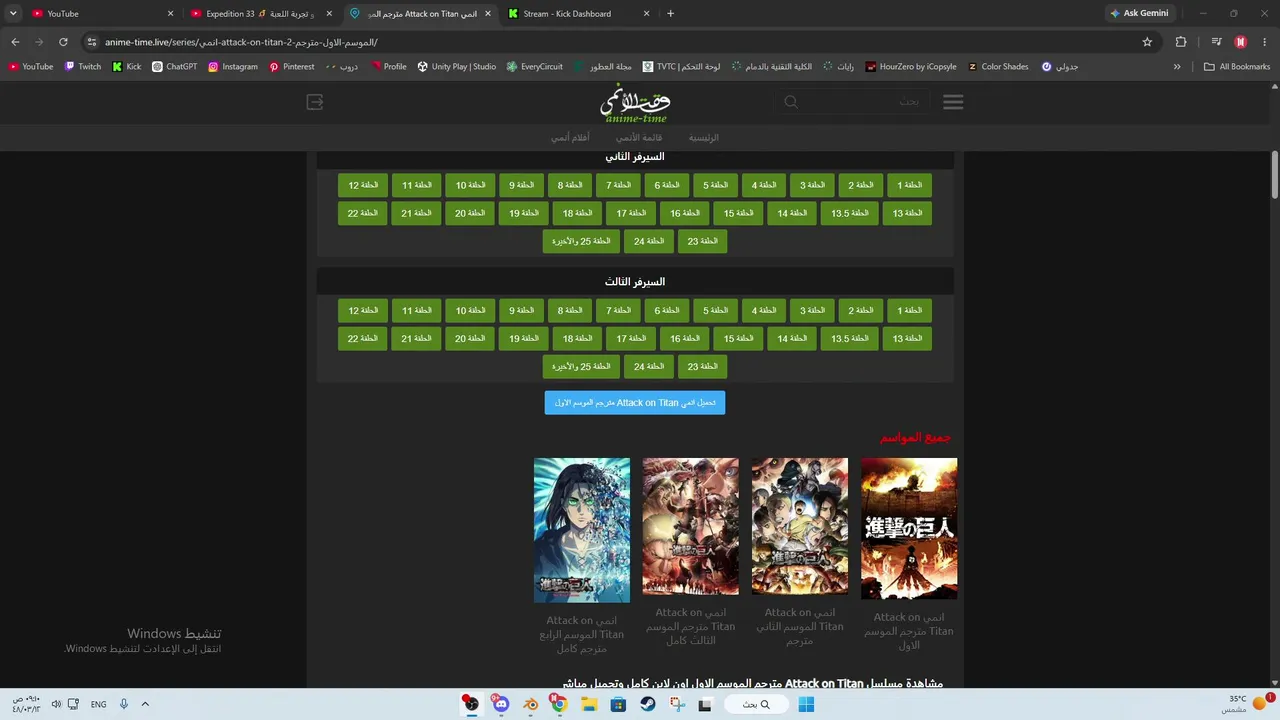Click the search magnifier icon on the site header
The image size is (1280, 720).
[791, 102]
